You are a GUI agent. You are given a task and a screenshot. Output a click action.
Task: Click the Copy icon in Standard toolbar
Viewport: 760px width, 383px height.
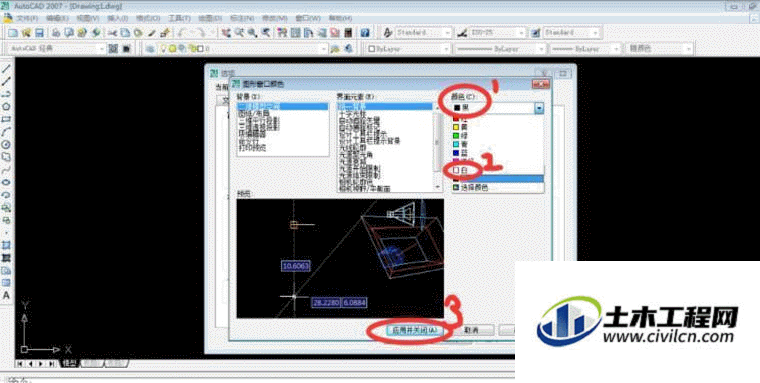click(125, 33)
